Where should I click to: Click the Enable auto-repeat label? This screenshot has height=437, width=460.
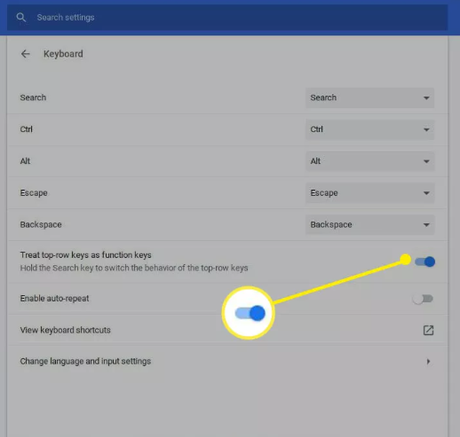(x=55, y=298)
